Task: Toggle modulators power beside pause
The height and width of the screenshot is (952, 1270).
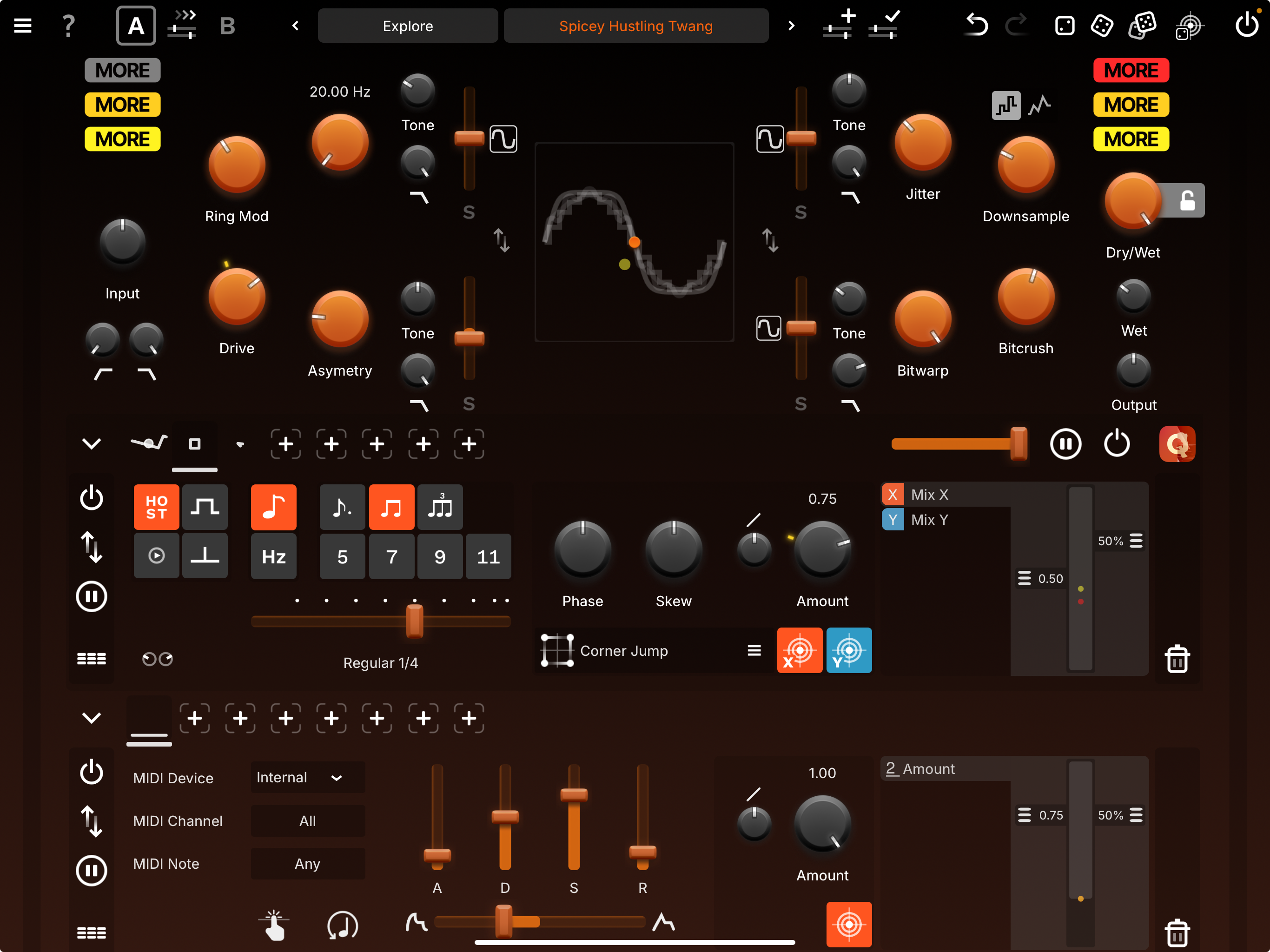Action: point(1117,443)
